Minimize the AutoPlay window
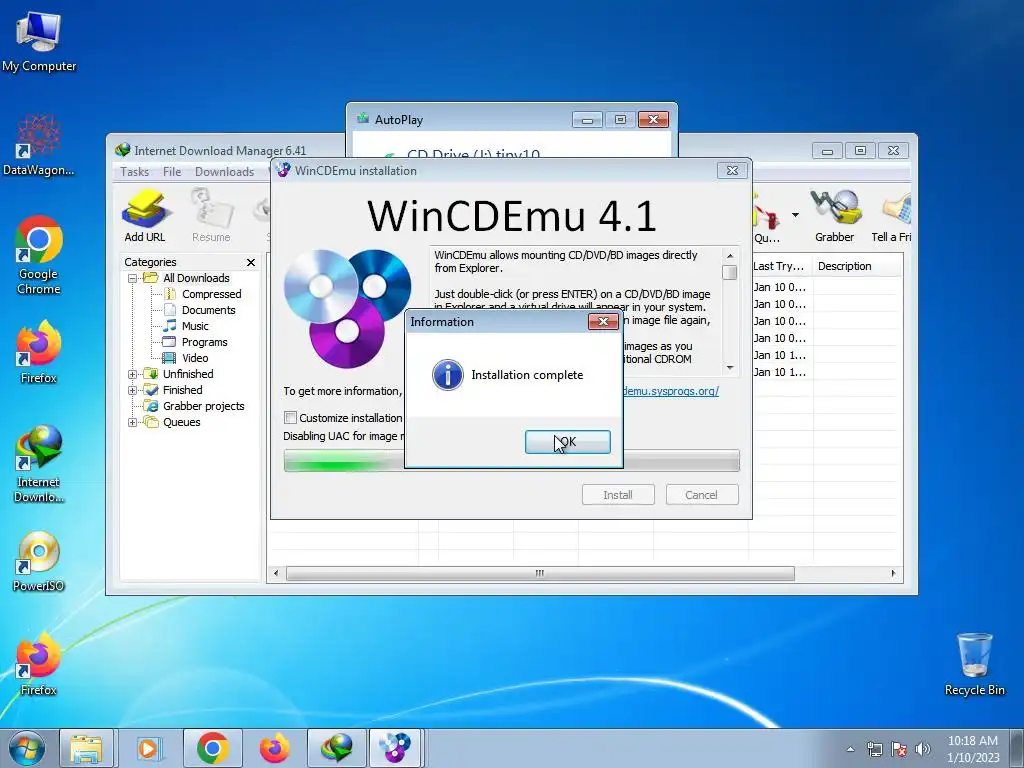1024x768 pixels. pyautogui.click(x=587, y=120)
